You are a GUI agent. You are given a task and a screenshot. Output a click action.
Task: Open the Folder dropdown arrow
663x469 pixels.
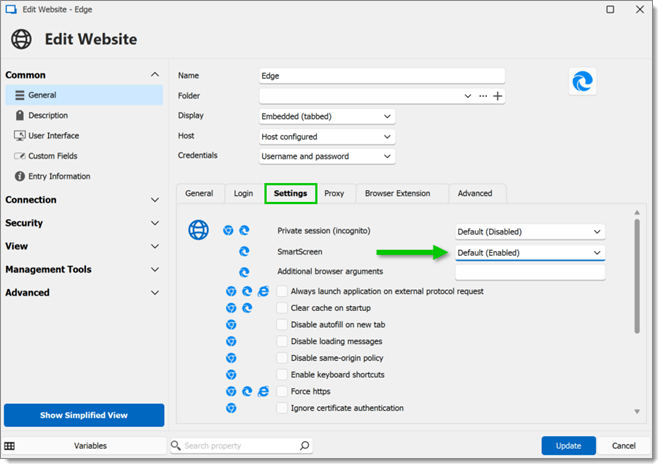[x=468, y=96]
